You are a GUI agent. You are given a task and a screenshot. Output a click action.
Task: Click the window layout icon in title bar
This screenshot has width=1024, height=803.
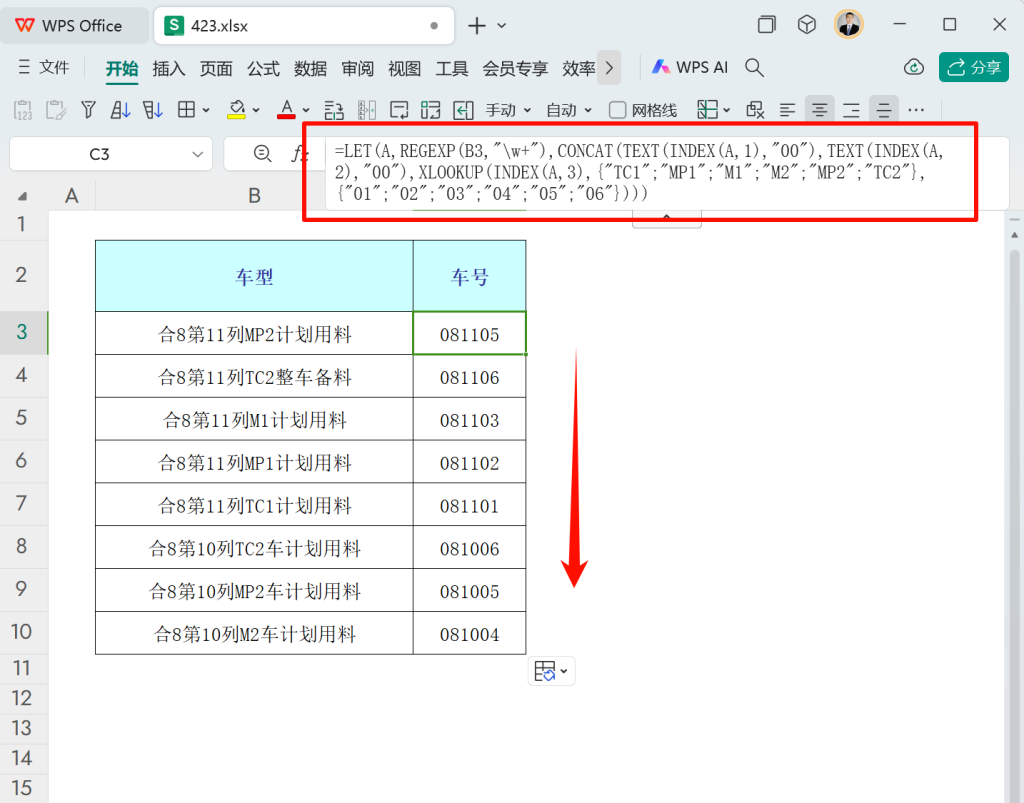[767, 25]
